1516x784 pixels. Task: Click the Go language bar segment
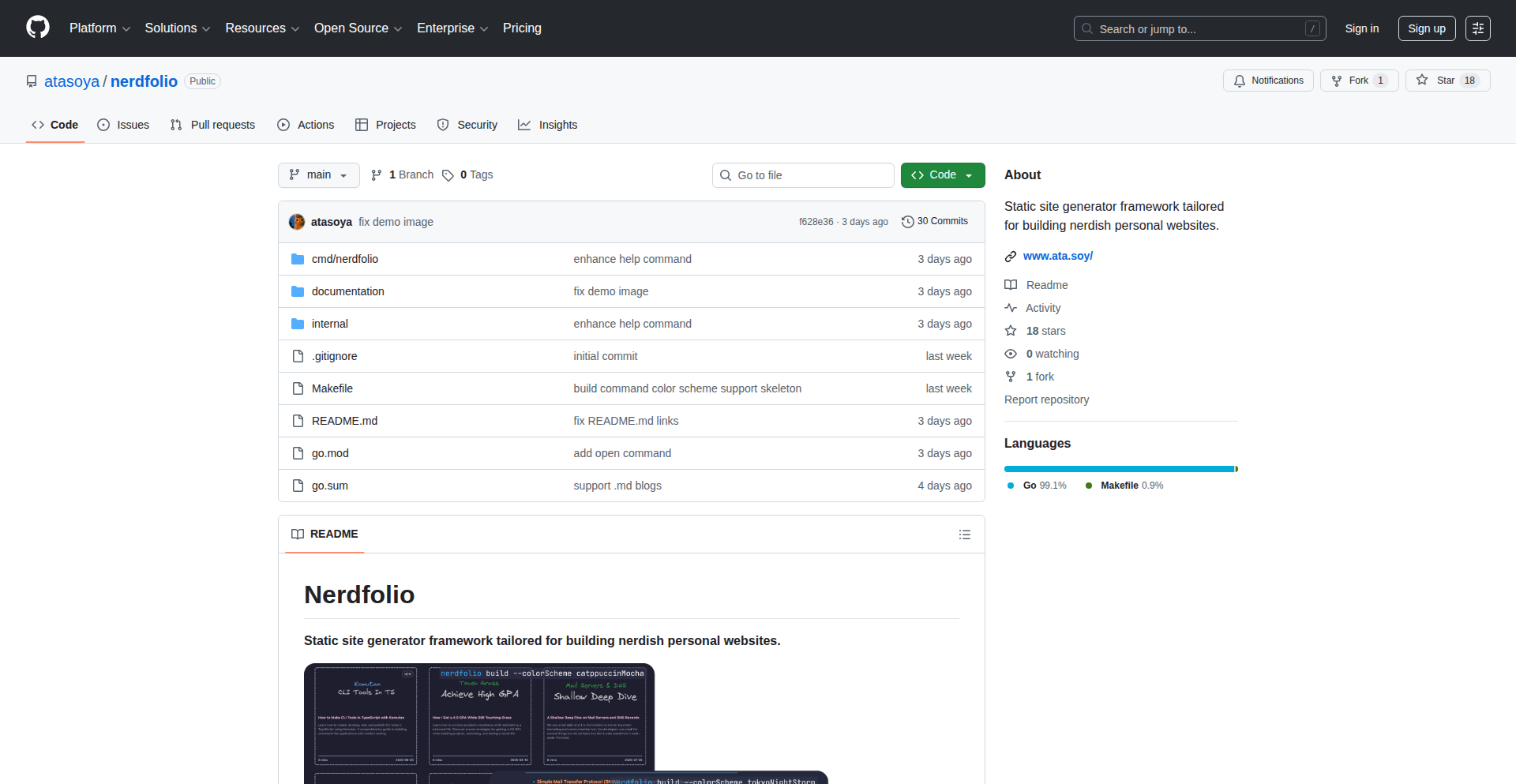[x=1118, y=469]
